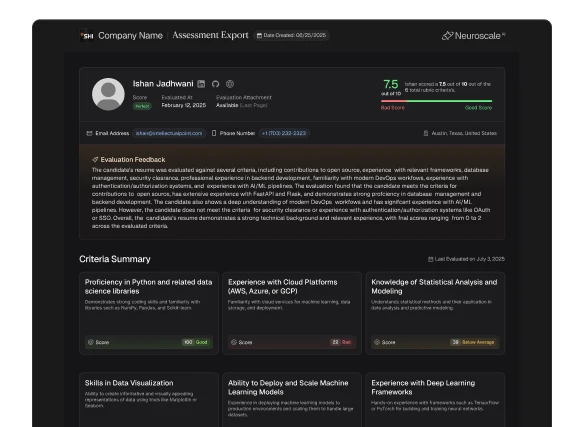
Task: Click the score bar in the Statistical Analysis card
Action: [435, 342]
